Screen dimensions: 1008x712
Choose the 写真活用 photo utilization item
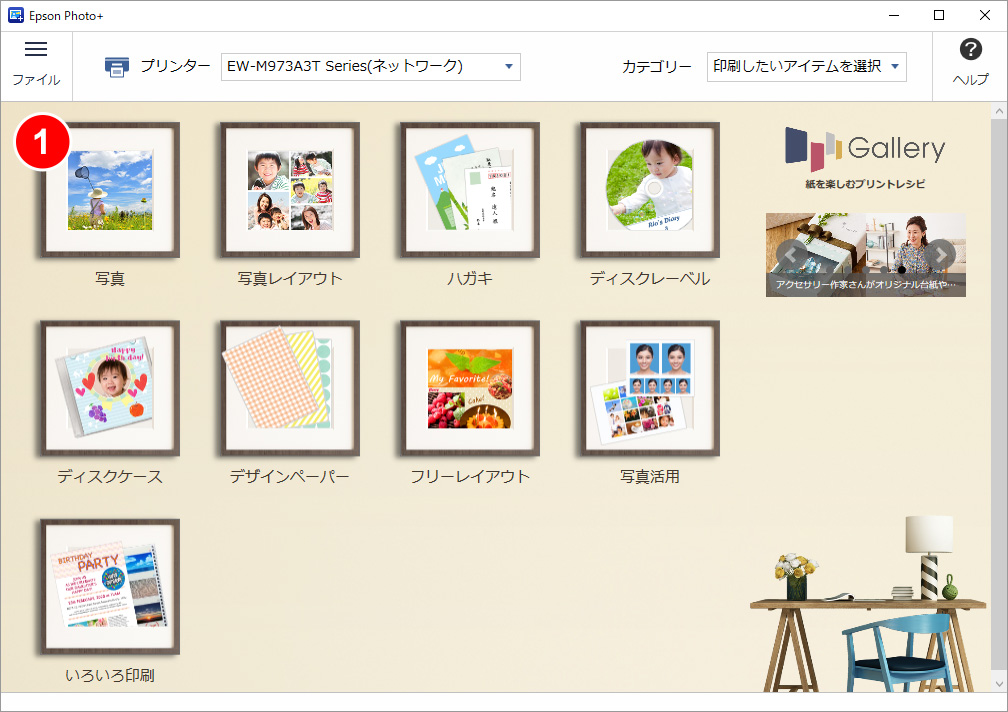coord(650,389)
